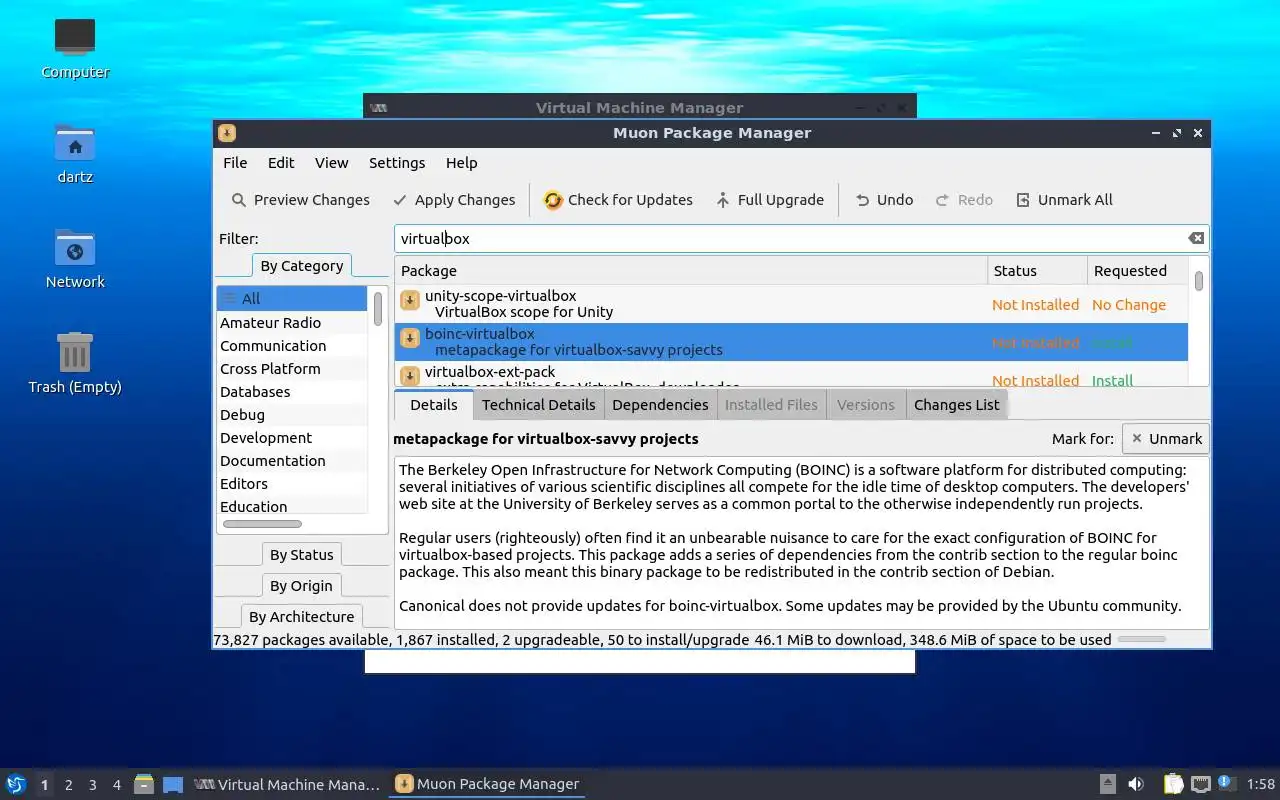Click the update notifier tray icon

coord(1227,784)
